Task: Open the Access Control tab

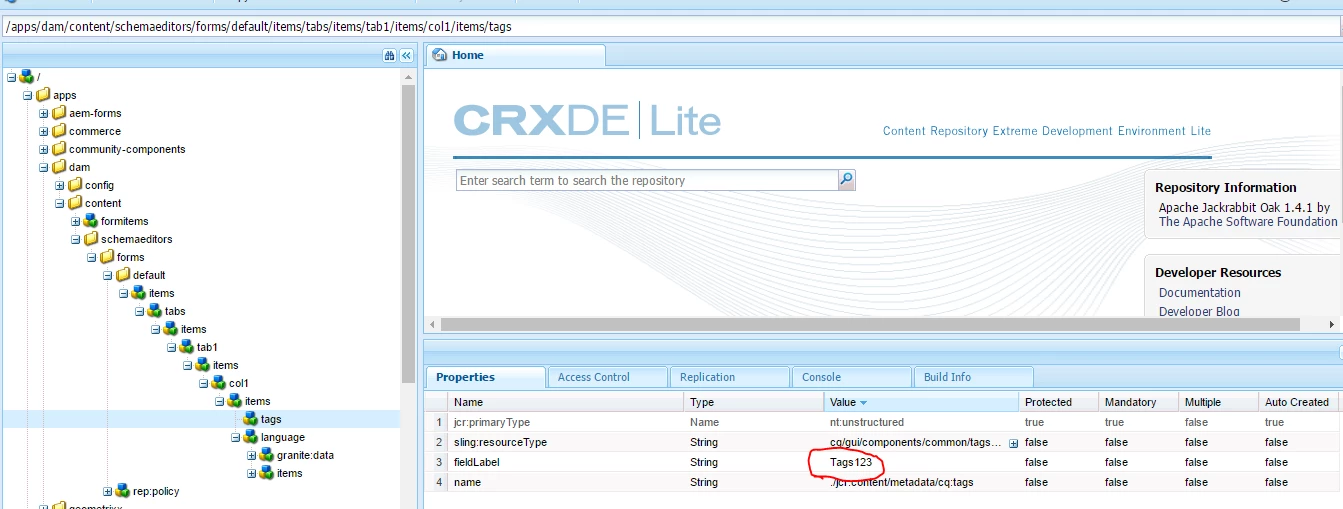Action: 607,377
